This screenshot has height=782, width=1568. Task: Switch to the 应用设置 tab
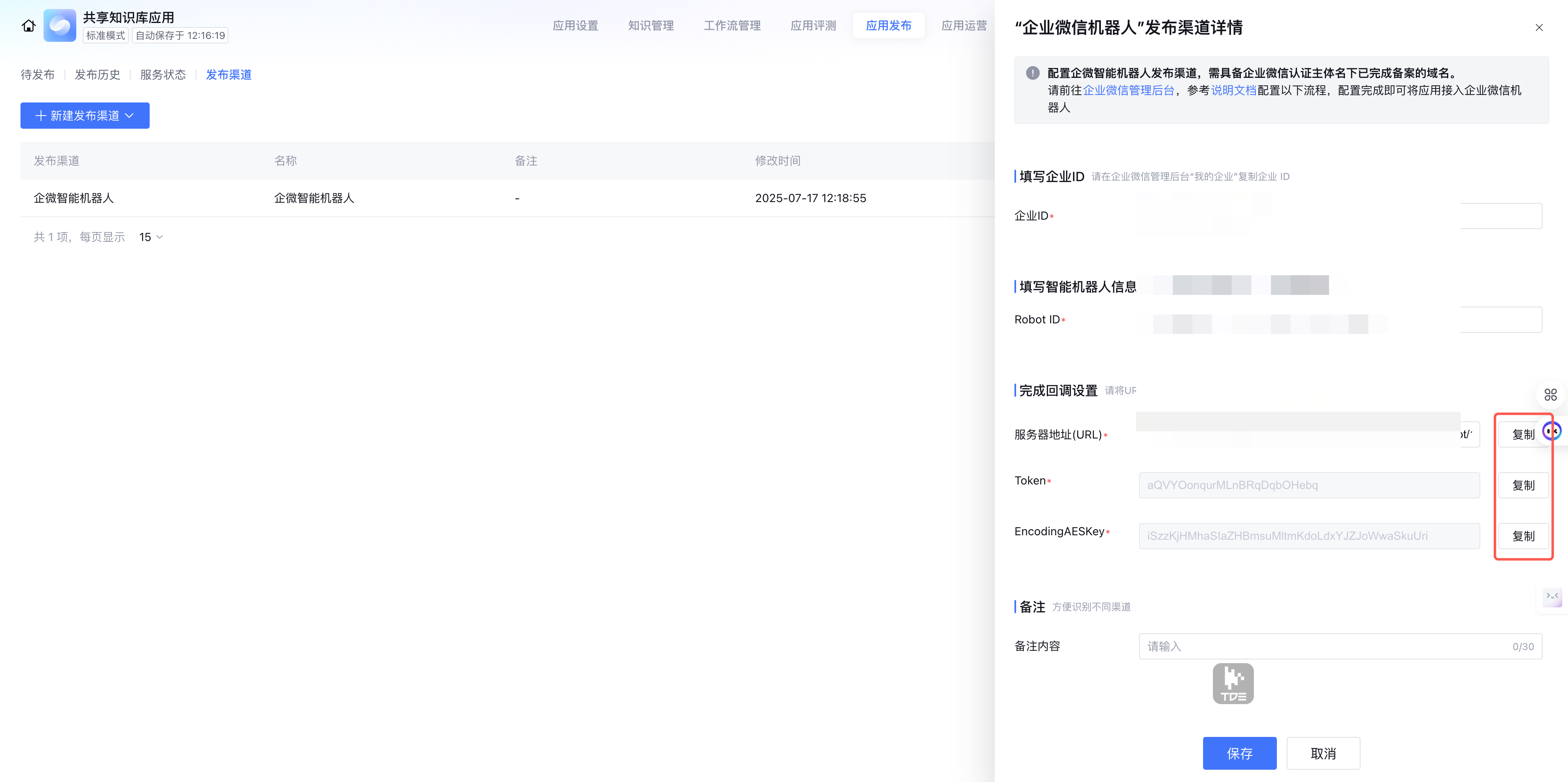coord(575,25)
